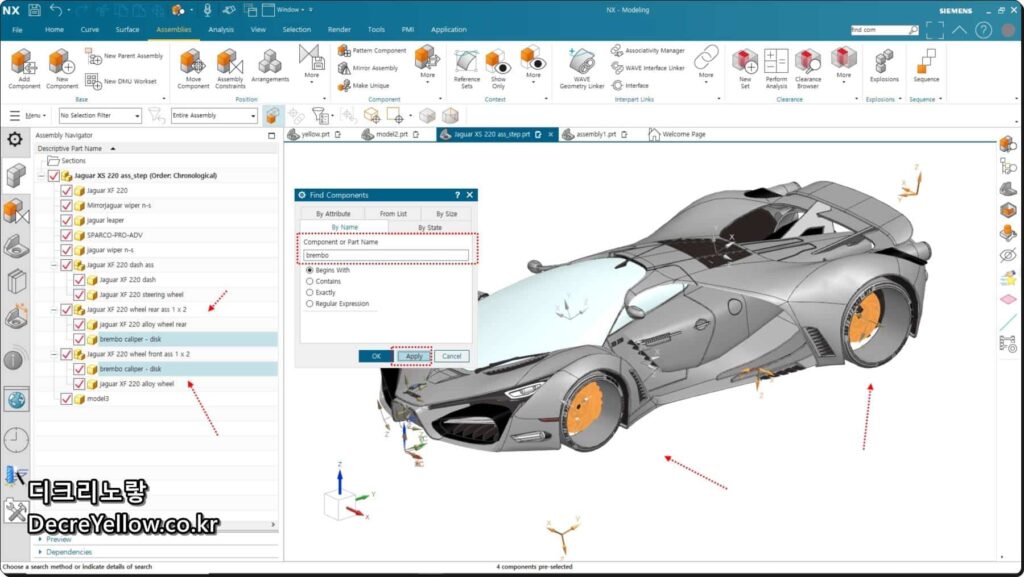Click Apply in the Find Components dialog

point(413,356)
